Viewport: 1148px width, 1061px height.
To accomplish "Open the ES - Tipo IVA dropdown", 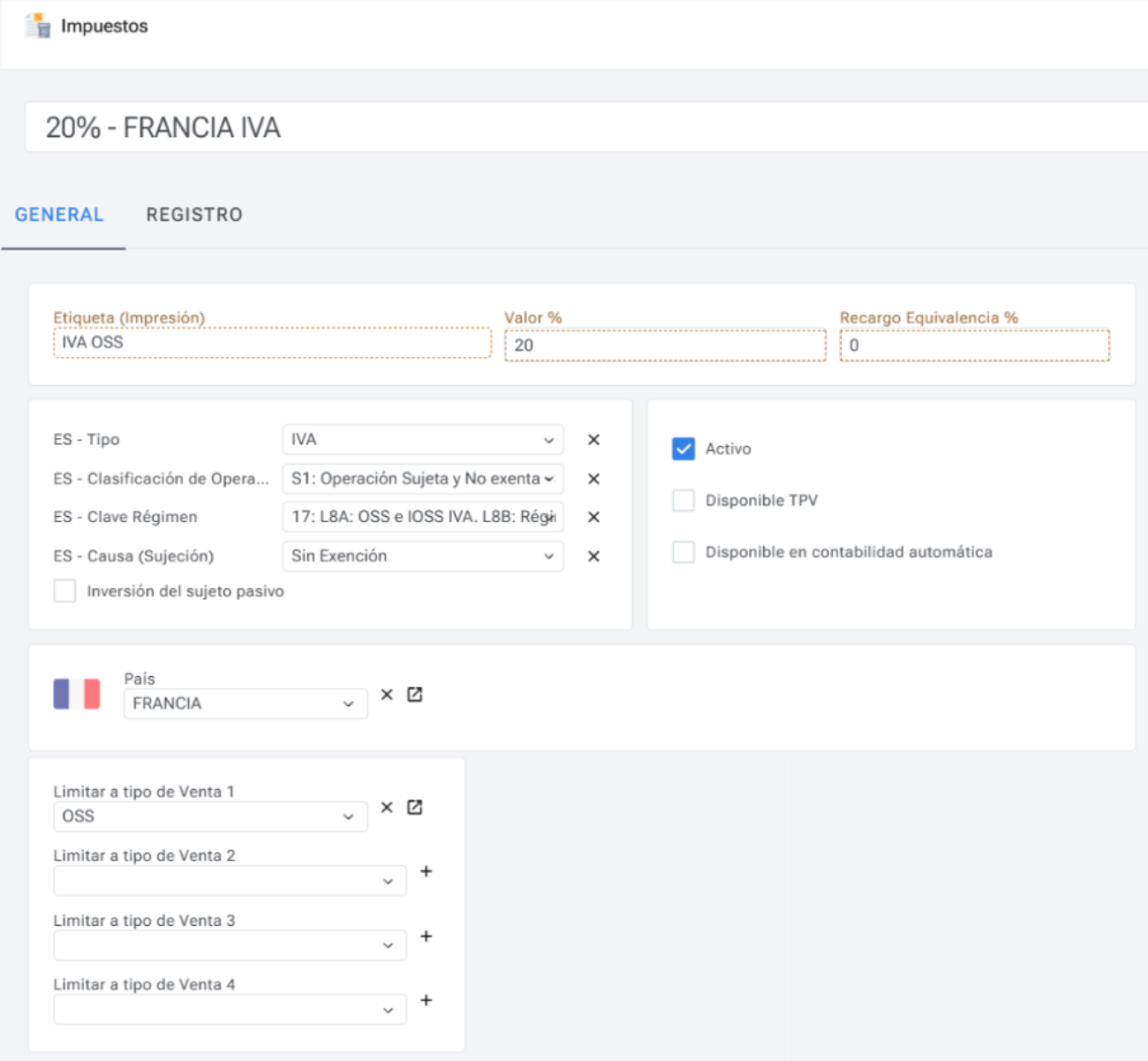I will tap(422, 440).
